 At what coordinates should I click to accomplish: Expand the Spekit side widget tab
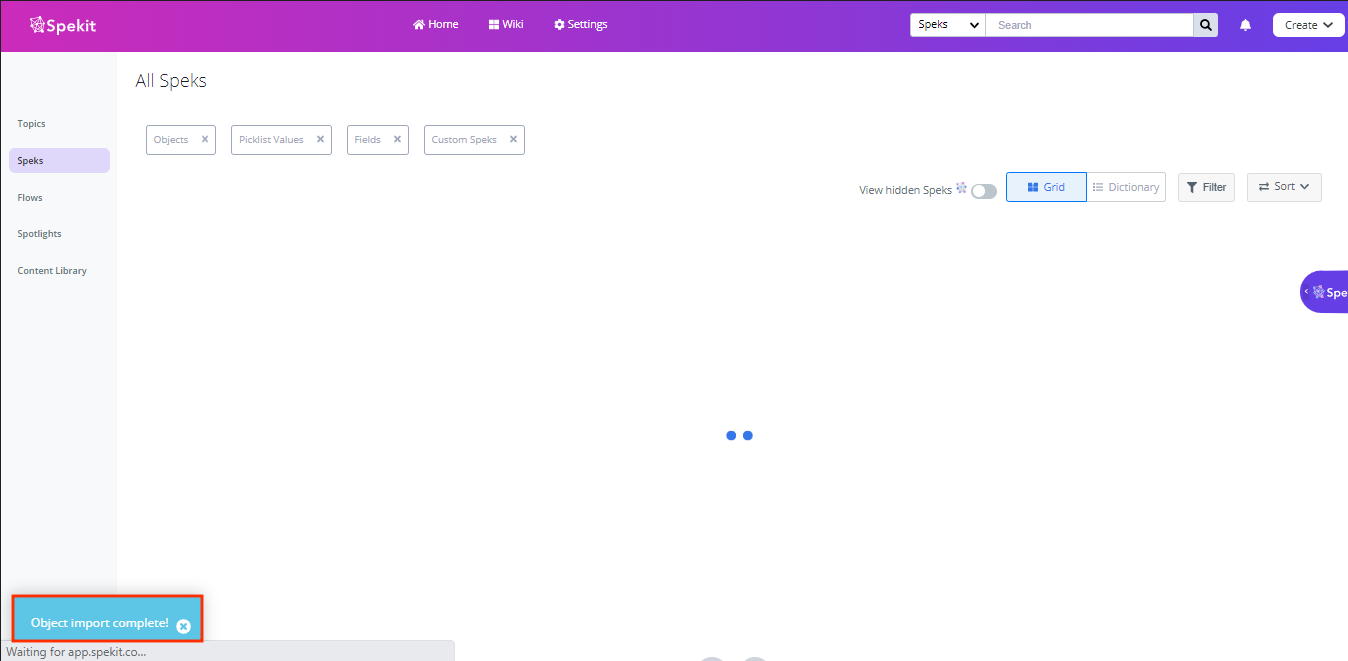(x=1324, y=292)
